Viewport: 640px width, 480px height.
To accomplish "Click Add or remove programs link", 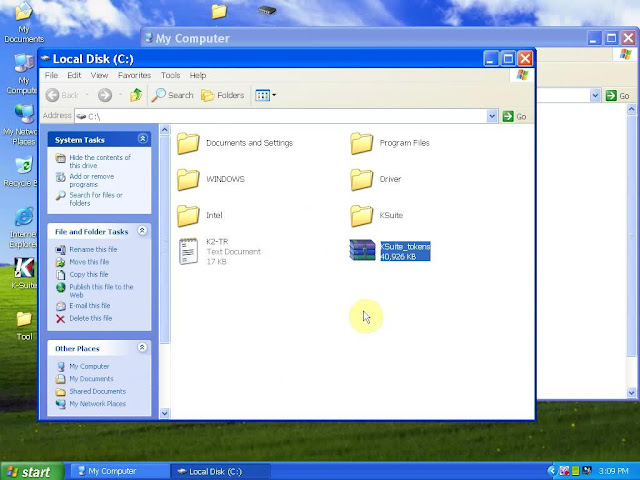I will (91, 180).
